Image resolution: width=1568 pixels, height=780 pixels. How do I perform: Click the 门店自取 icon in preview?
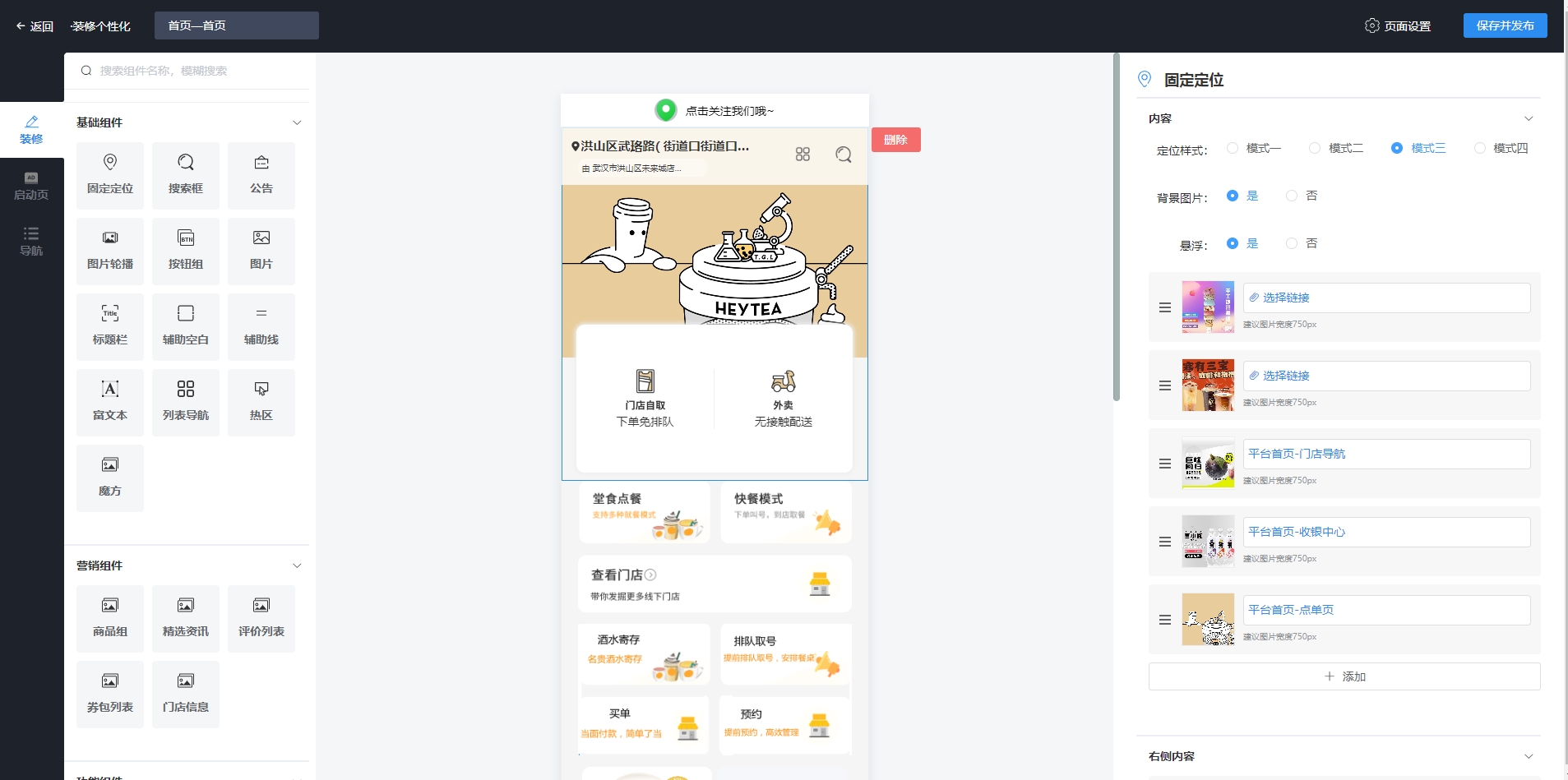coord(645,381)
